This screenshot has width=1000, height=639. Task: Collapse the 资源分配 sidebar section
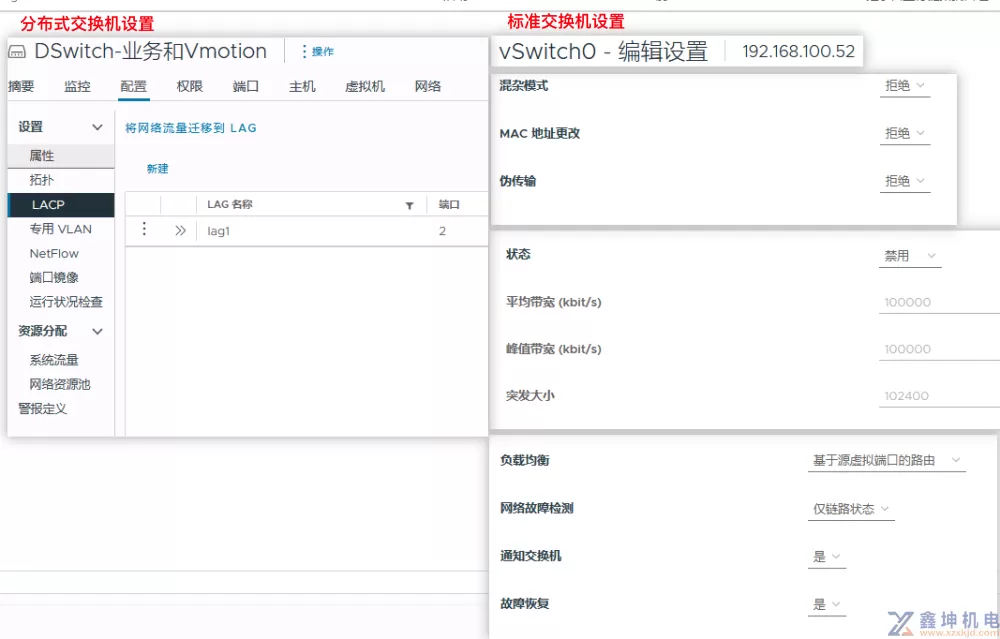pyautogui.click(x=98, y=331)
